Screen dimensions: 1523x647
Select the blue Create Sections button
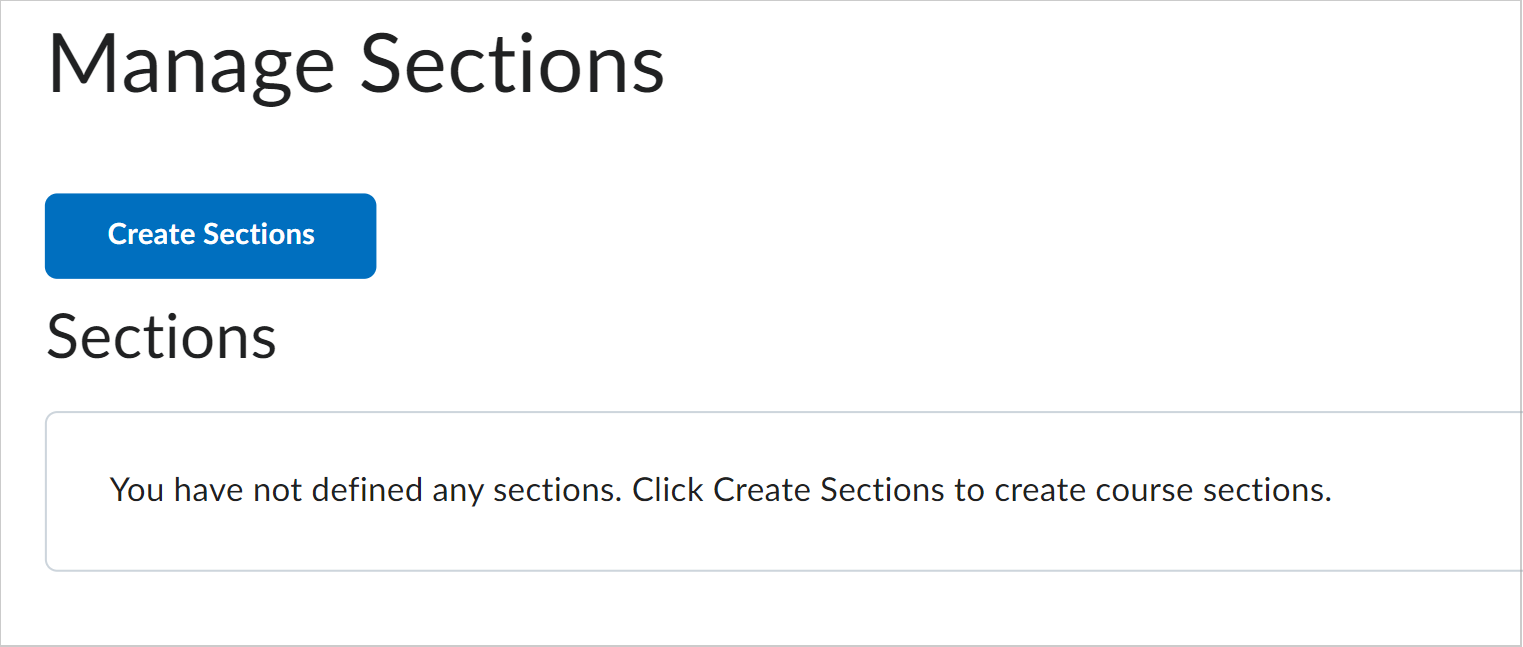[210, 235]
